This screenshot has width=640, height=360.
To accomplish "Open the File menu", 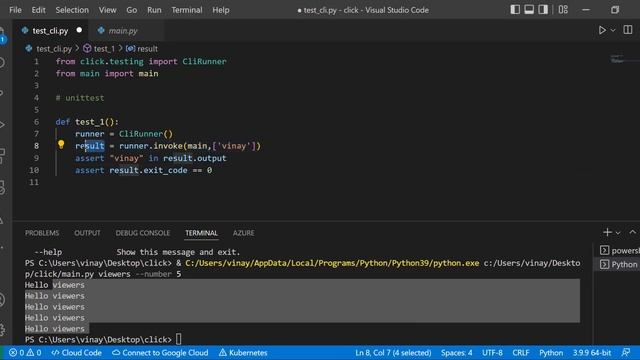I will tap(15, 10).
